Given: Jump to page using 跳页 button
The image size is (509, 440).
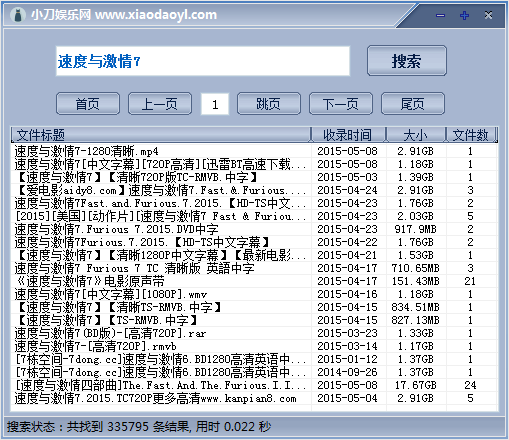Looking at the screenshot, I should [x=269, y=104].
